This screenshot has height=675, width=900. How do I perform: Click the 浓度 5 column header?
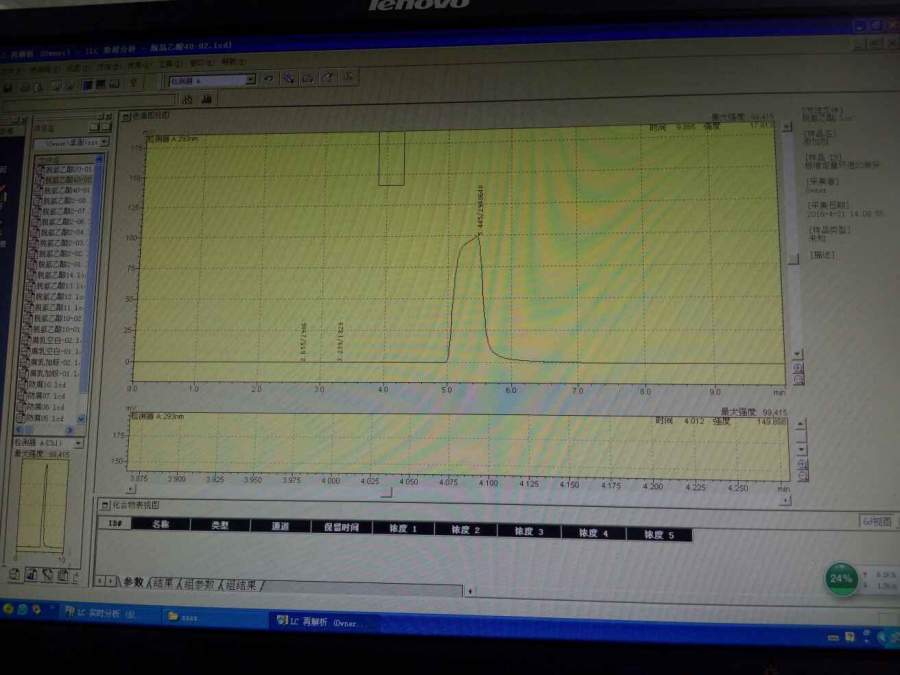point(659,535)
